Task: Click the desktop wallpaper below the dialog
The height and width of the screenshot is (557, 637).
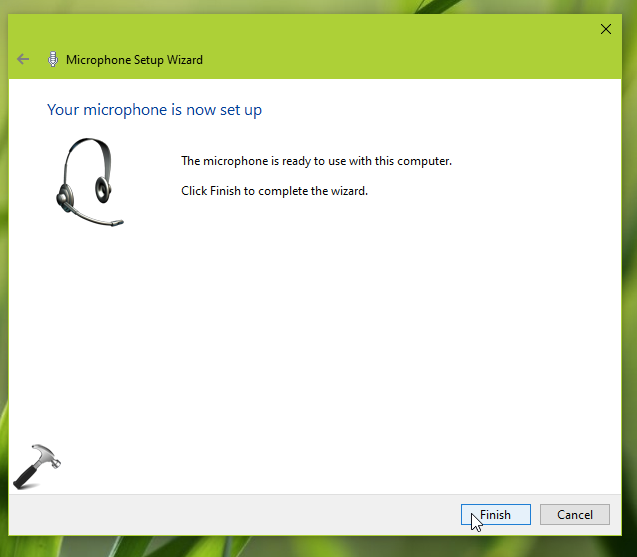Action: coord(300,548)
